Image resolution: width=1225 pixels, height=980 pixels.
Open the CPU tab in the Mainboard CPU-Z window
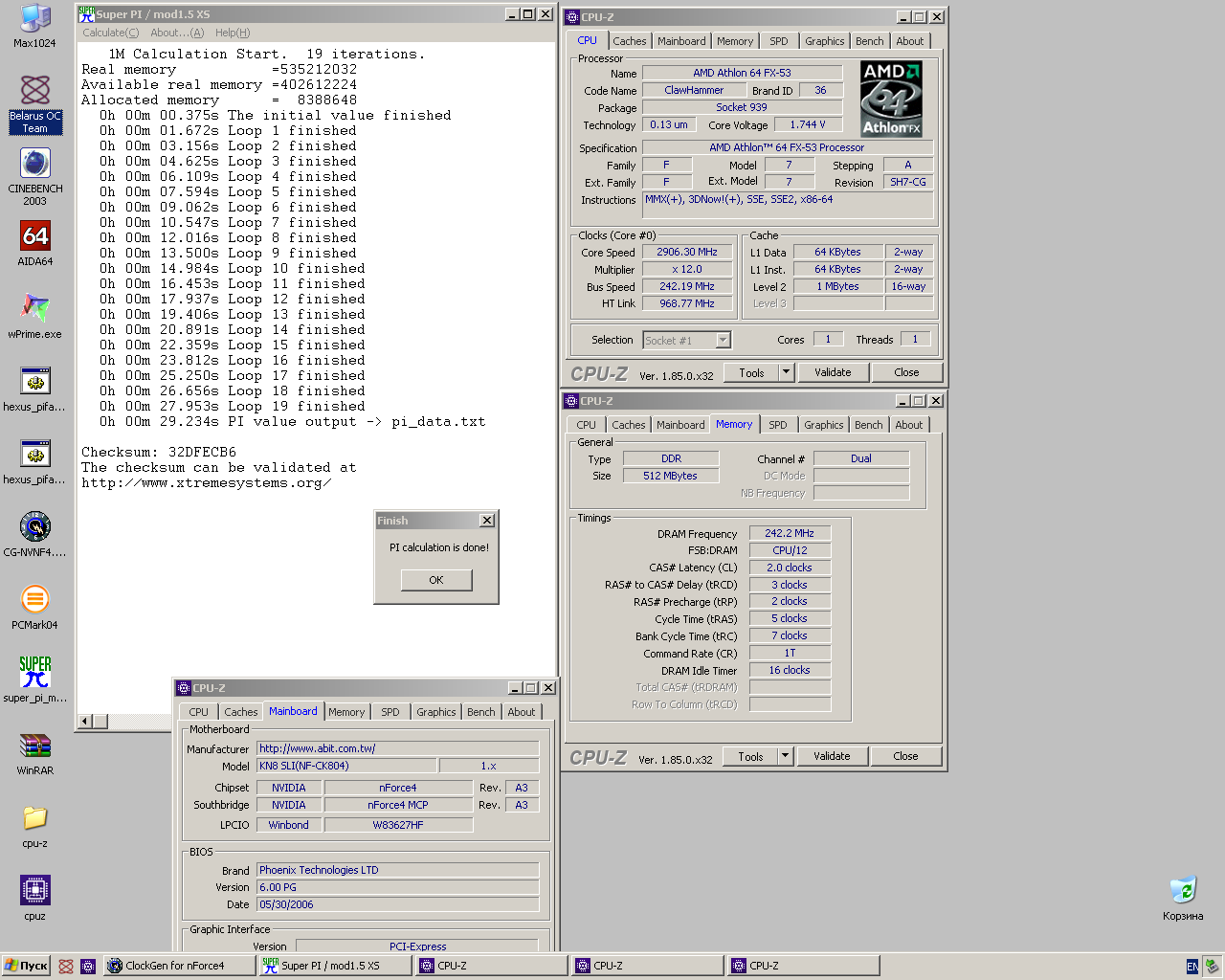[x=199, y=712]
